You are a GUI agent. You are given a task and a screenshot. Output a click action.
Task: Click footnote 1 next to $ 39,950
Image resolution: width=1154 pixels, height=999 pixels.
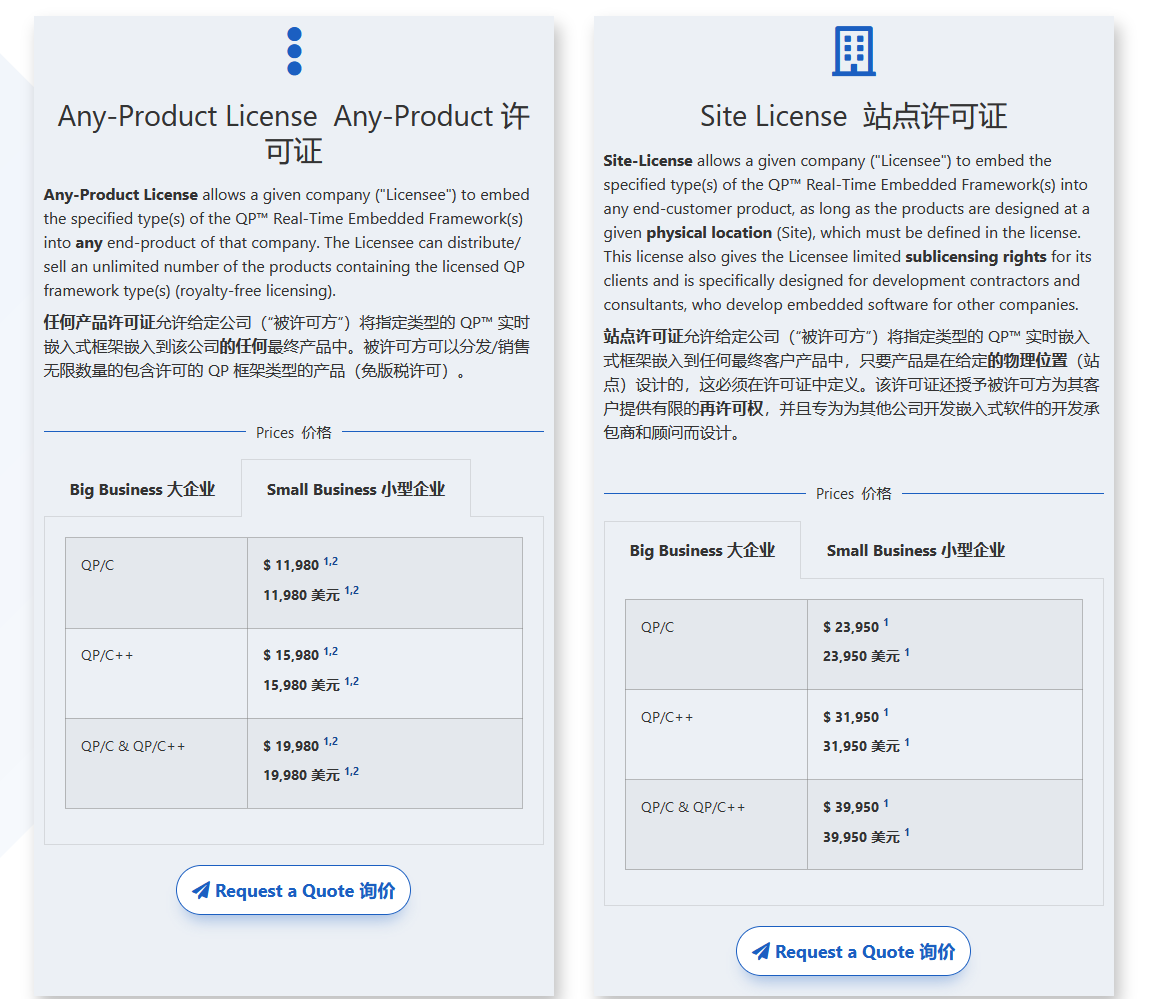tap(886, 803)
